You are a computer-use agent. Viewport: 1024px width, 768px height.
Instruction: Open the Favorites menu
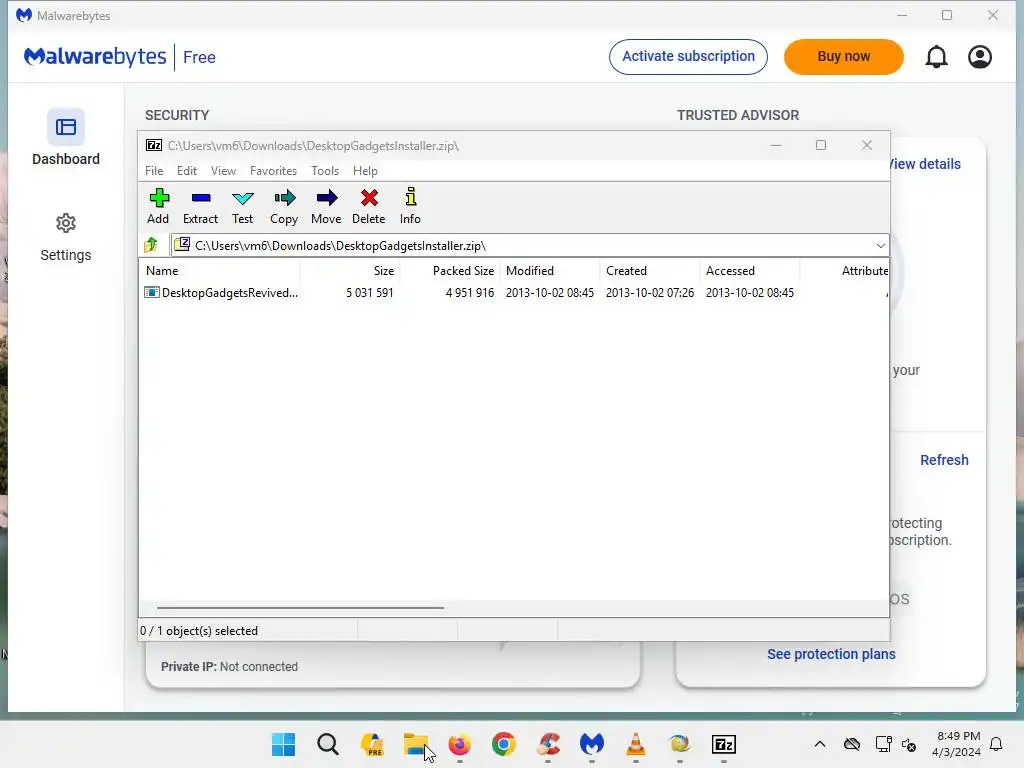[273, 170]
